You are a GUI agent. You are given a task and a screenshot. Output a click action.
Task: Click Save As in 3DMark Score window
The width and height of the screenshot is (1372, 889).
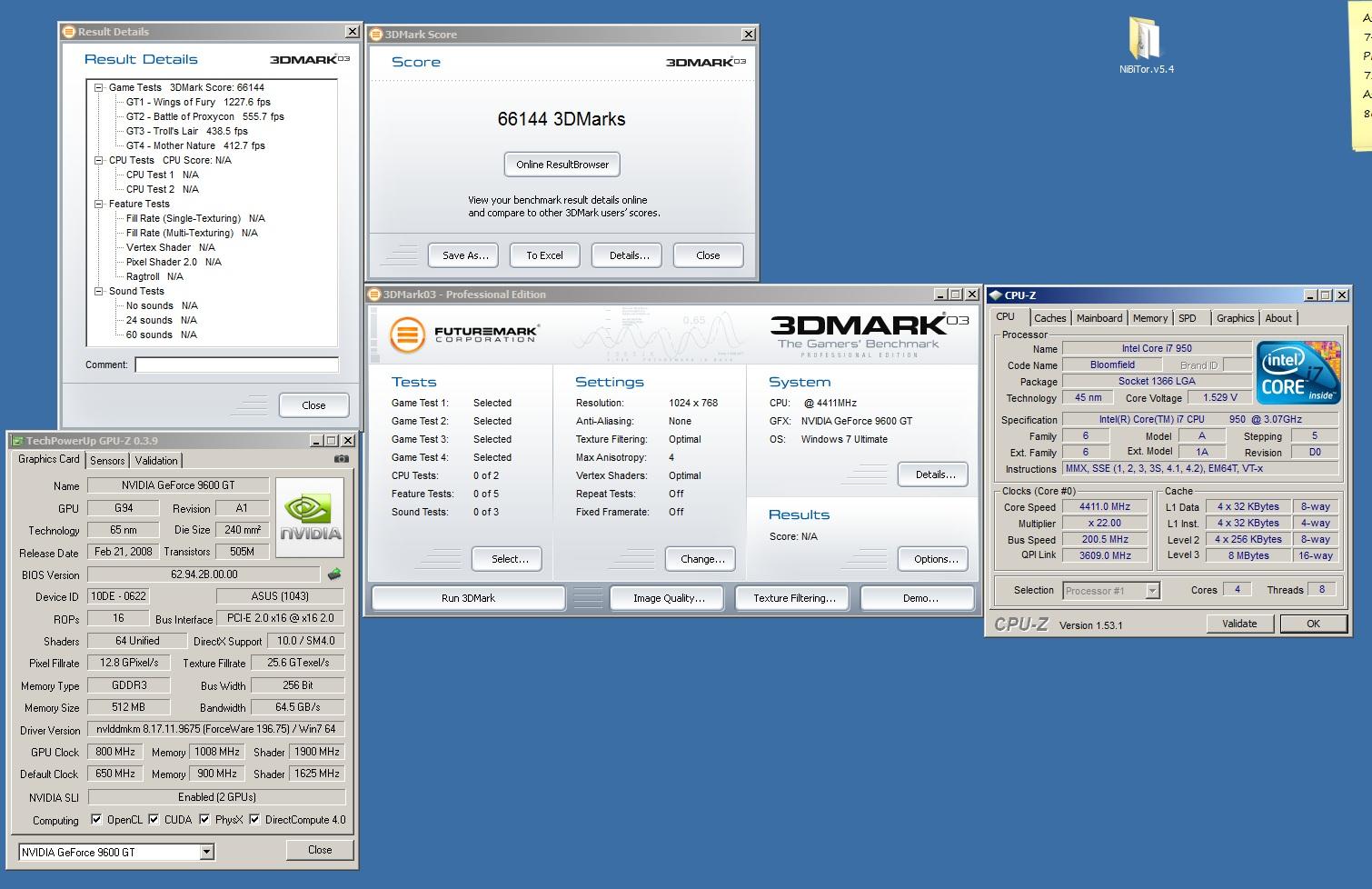(x=465, y=255)
